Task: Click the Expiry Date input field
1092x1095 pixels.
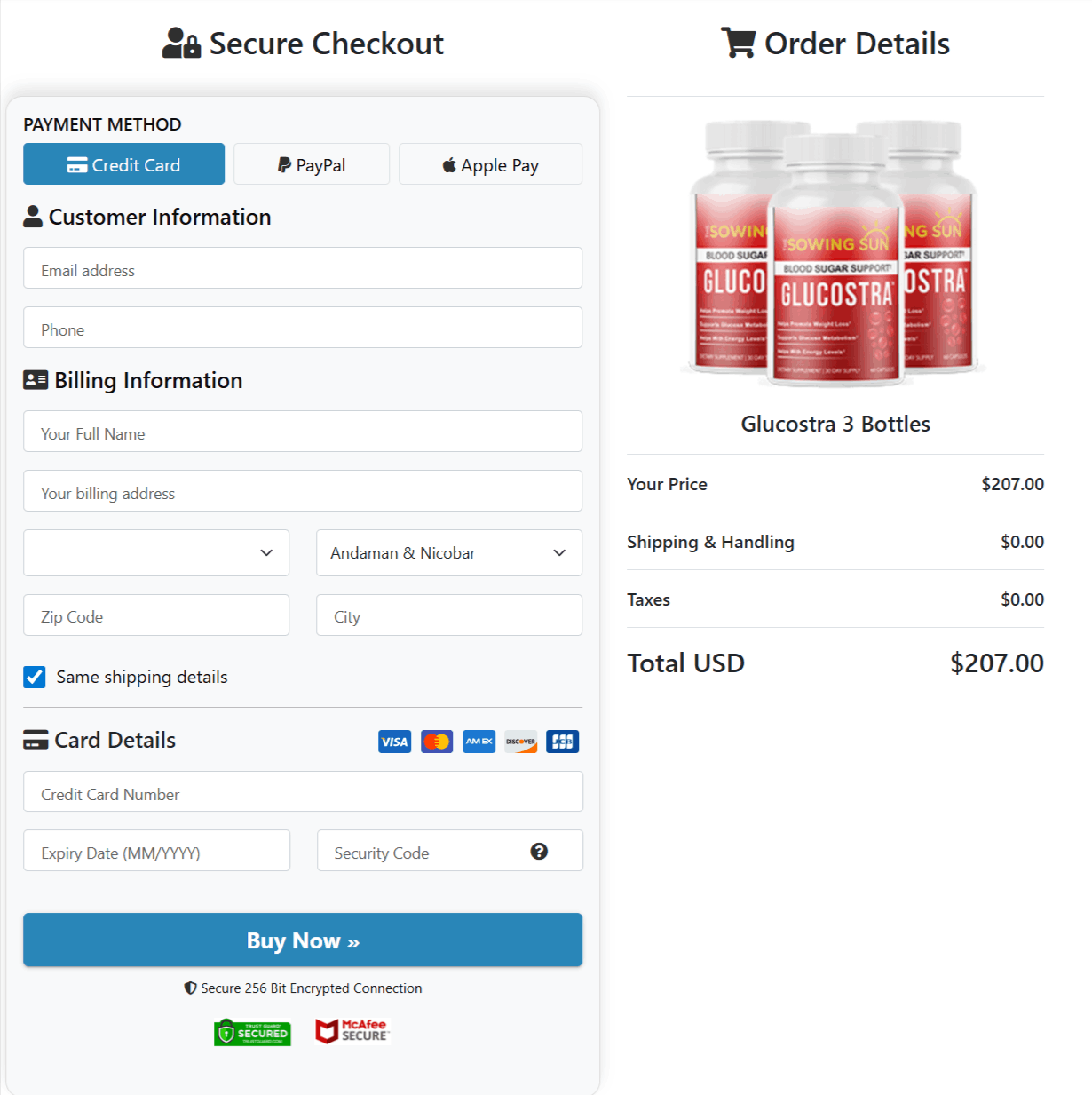Action: point(156,852)
